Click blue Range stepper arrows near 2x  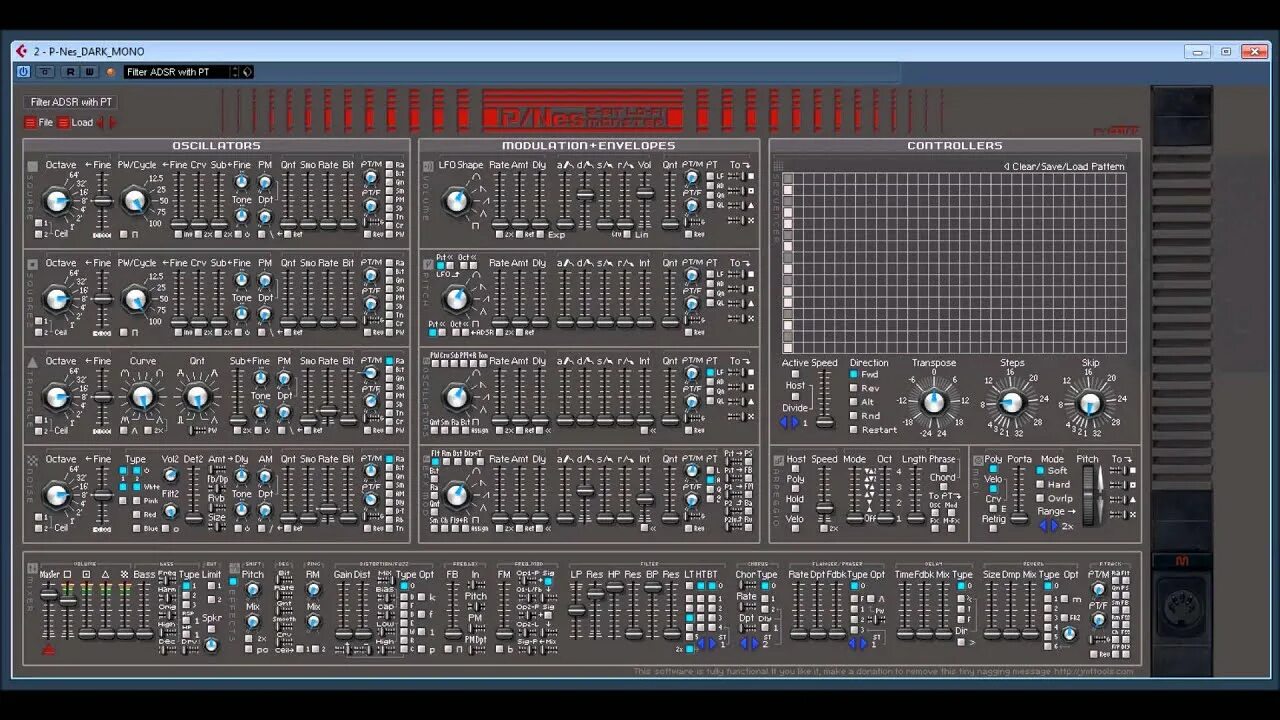[x=1048, y=526]
